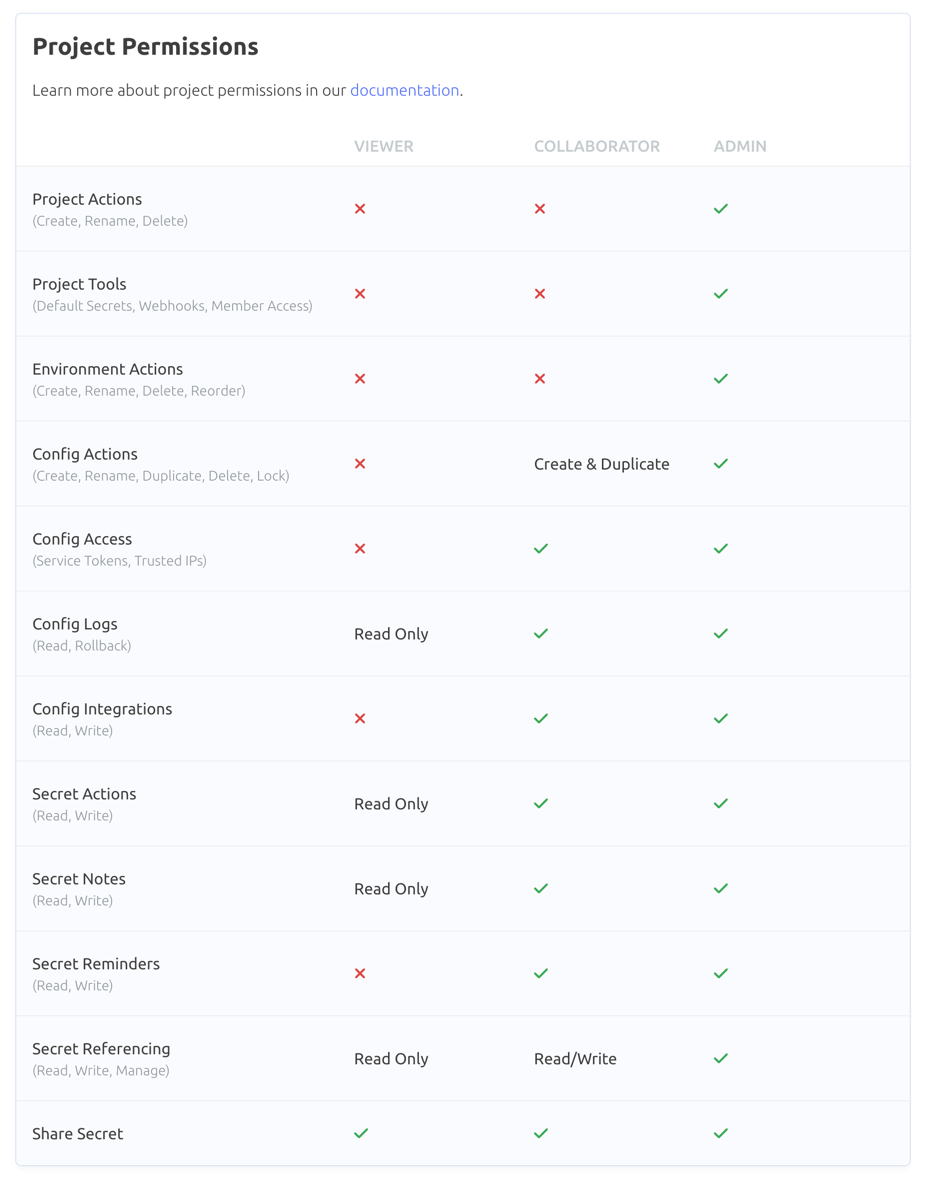Open the documentation link
Image resolution: width=928 pixels, height=1182 pixels.
point(404,90)
